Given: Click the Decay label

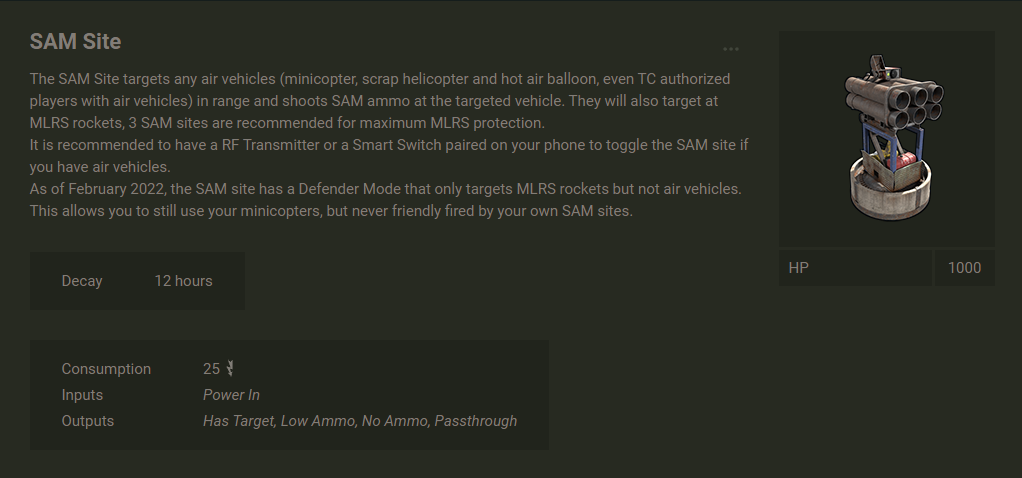Looking at the screenshot, I should tap(82, 281).
